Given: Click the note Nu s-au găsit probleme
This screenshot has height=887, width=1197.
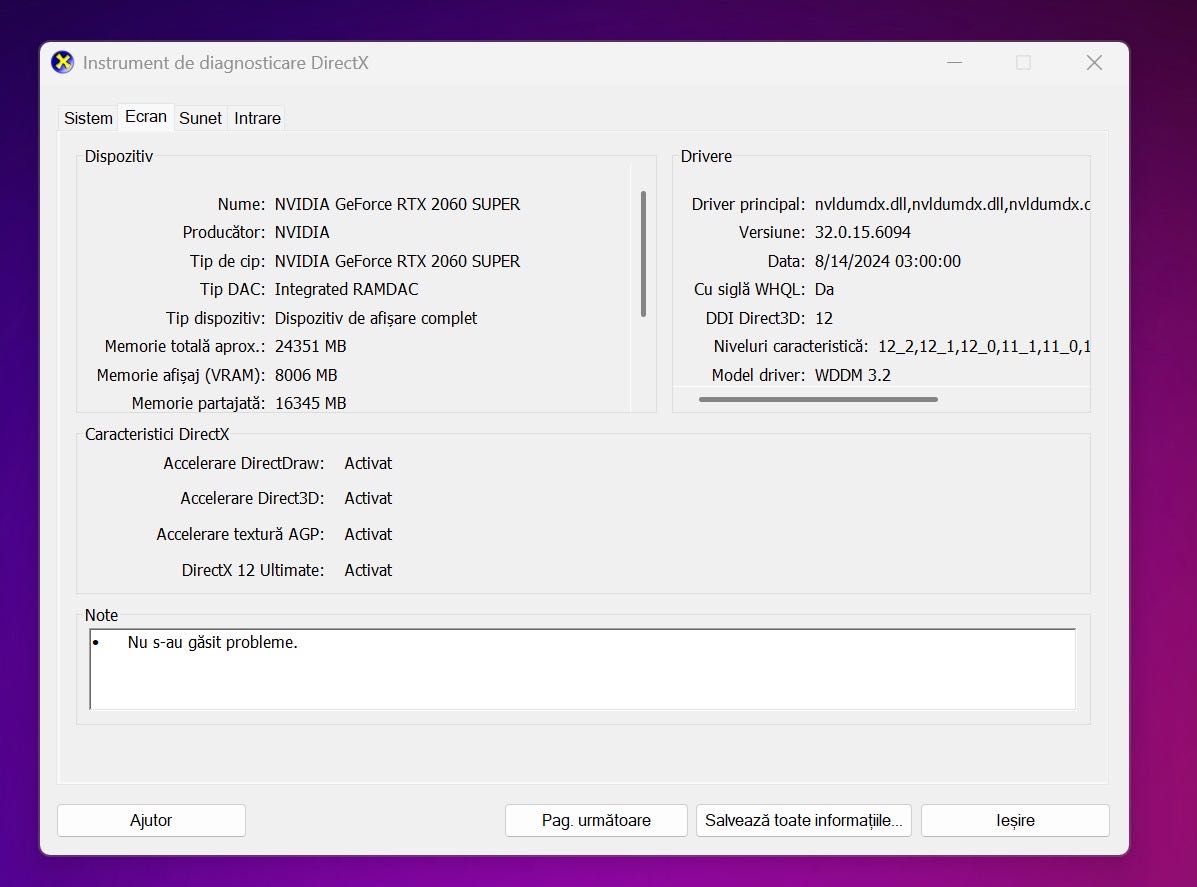Looking at the screenshot, I should [212, 643].
